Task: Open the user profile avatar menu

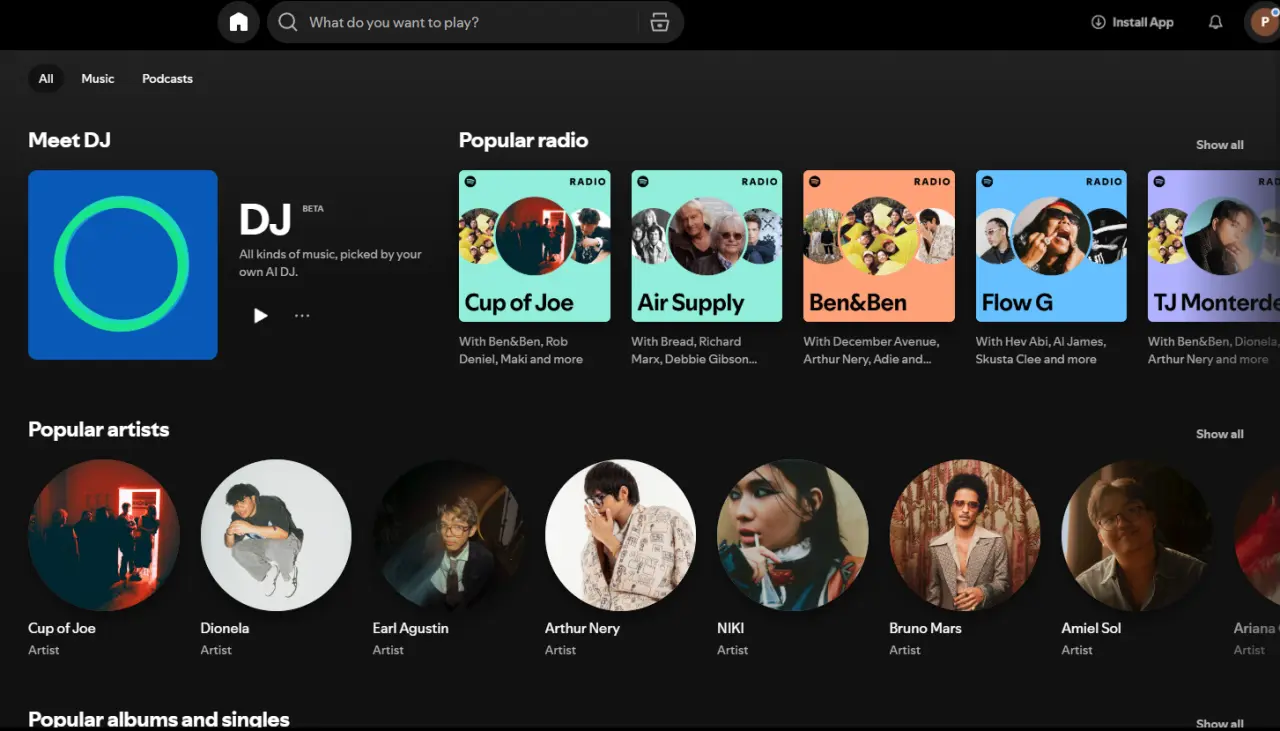Action: [x=1263, y=22]
